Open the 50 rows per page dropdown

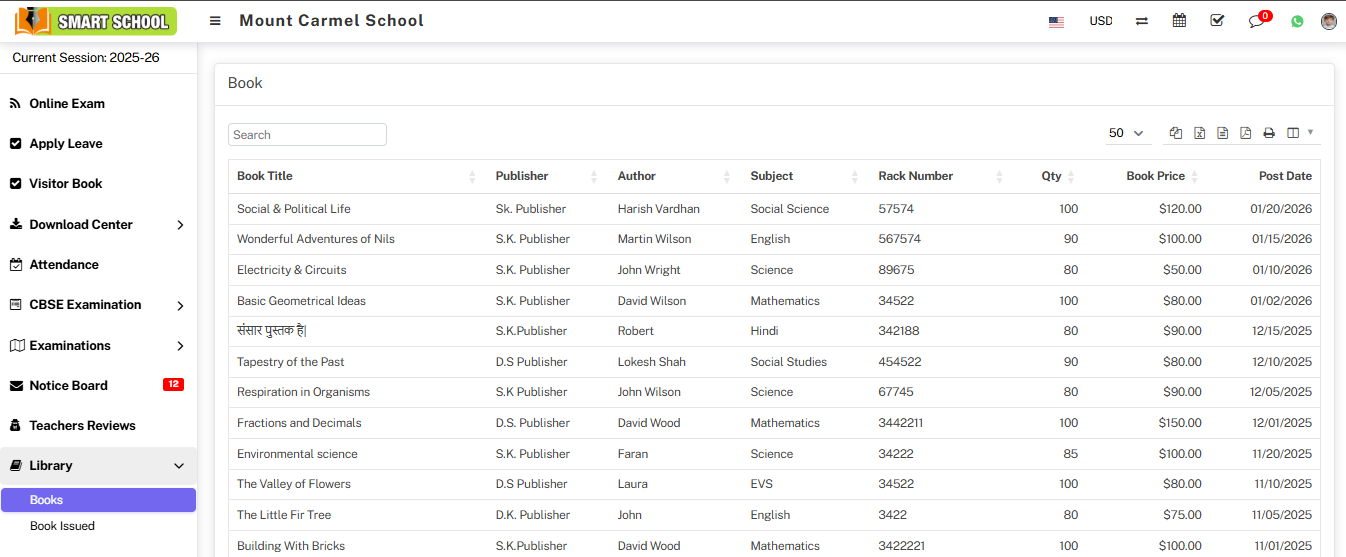(1126, 133)
